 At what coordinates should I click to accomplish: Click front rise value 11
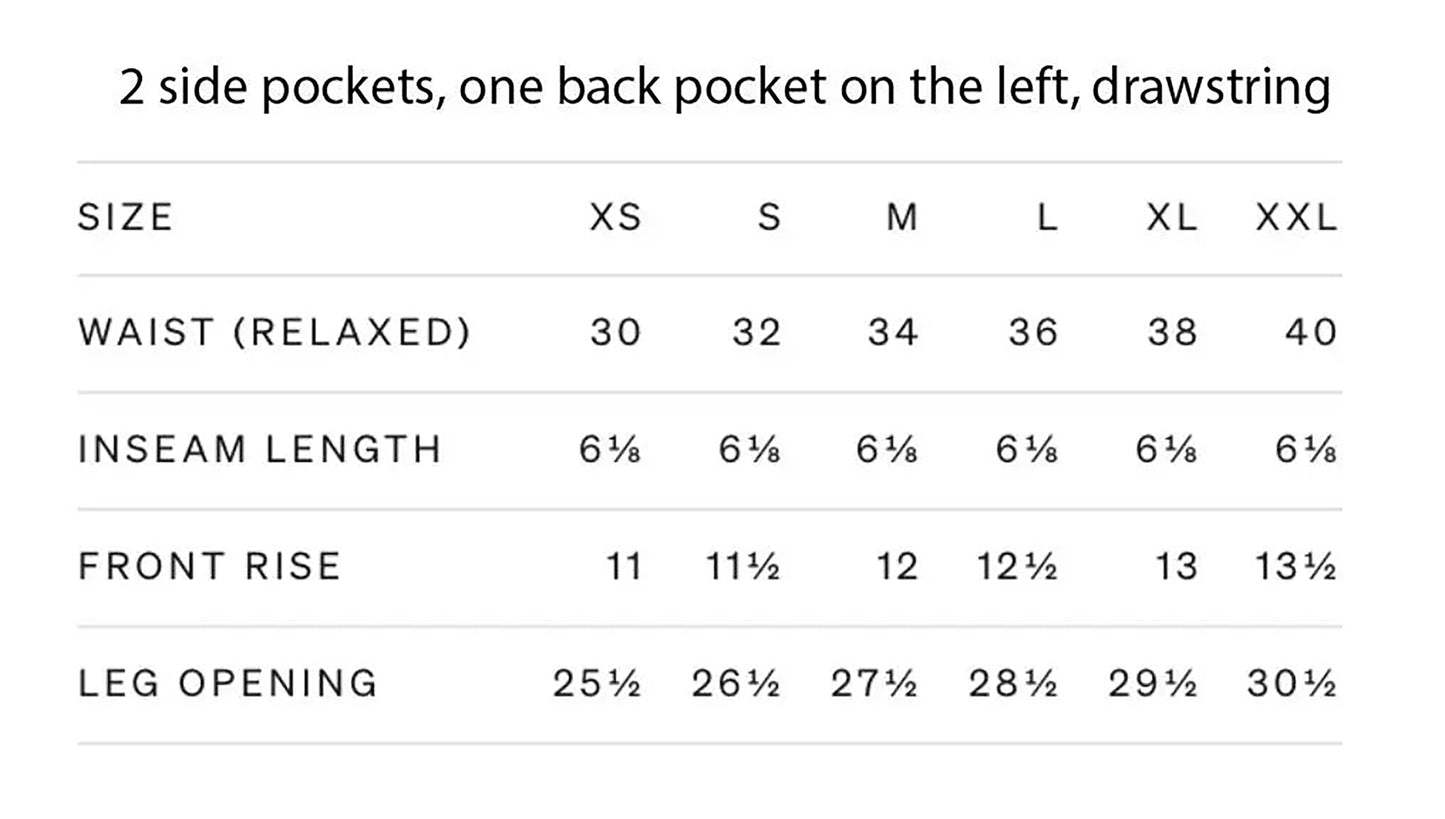coord(624,567)
